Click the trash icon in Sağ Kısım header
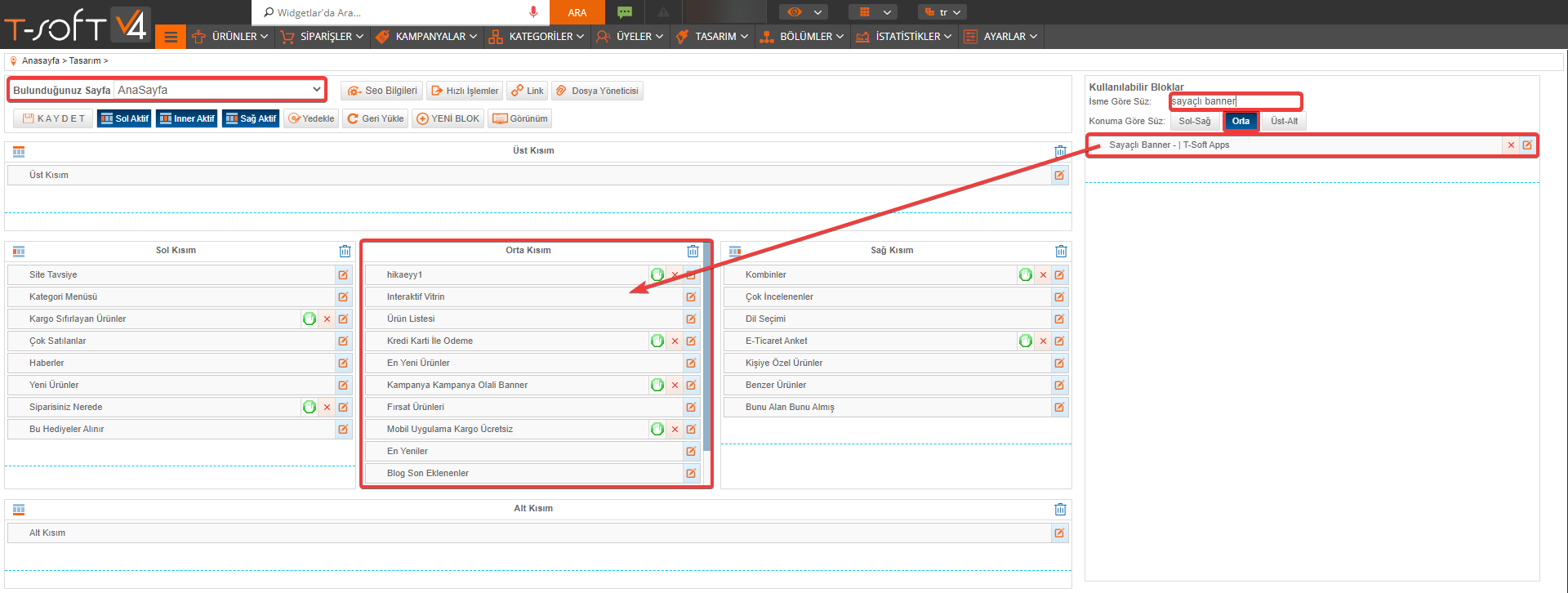This screenshot has height=593, width=1568. (x=1061, y=251)
